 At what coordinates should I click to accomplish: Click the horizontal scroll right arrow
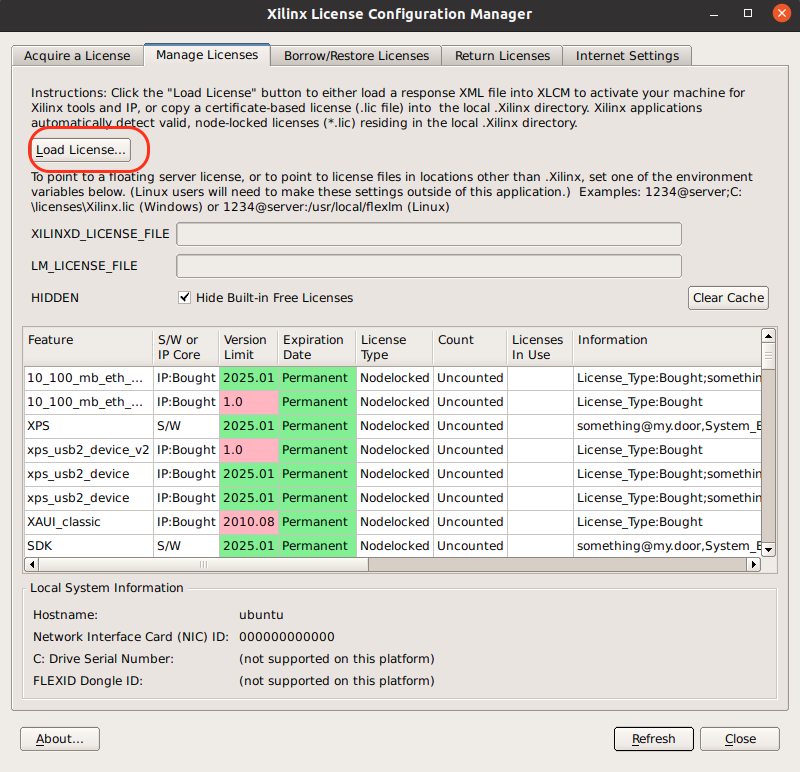coord(754,564)
